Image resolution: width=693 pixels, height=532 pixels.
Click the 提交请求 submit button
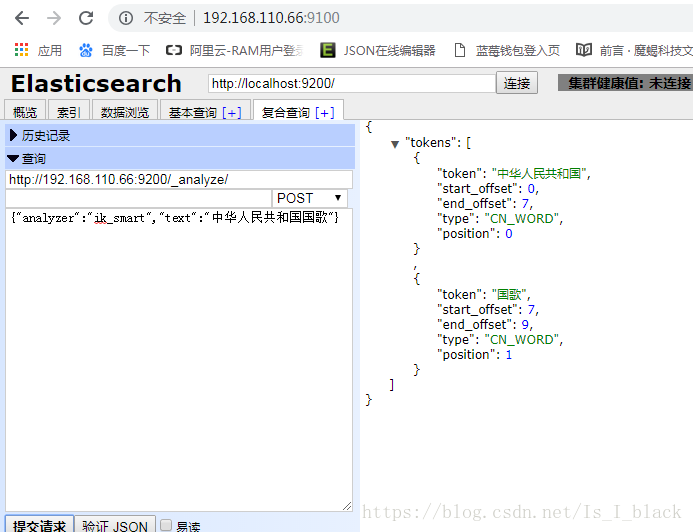(39, 524)
